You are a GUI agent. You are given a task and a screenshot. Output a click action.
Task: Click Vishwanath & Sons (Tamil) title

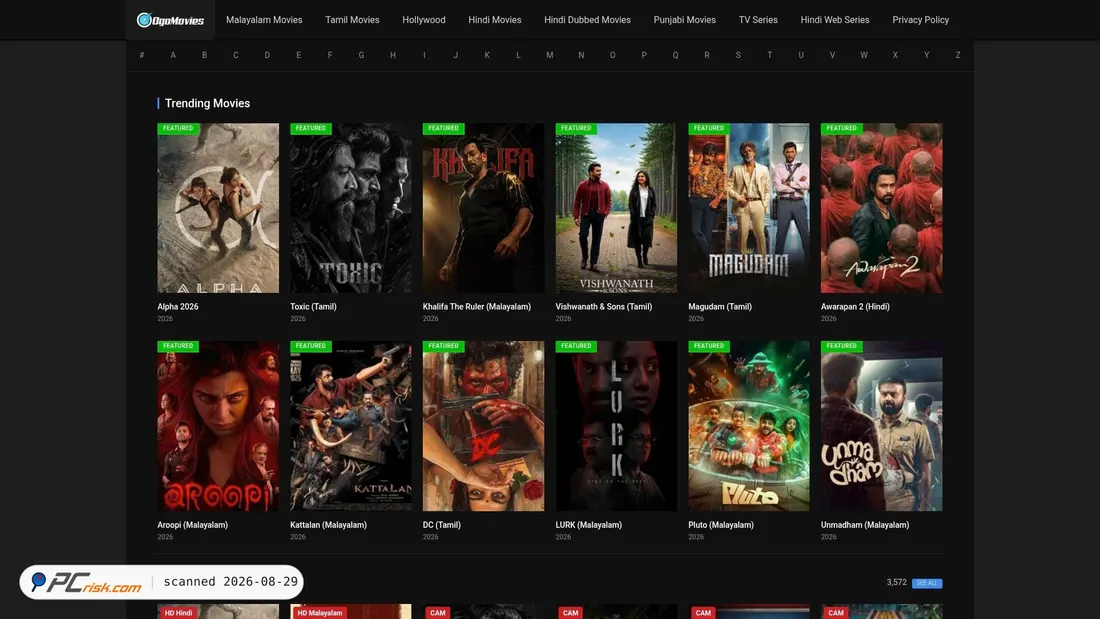(x=603, y=307)
